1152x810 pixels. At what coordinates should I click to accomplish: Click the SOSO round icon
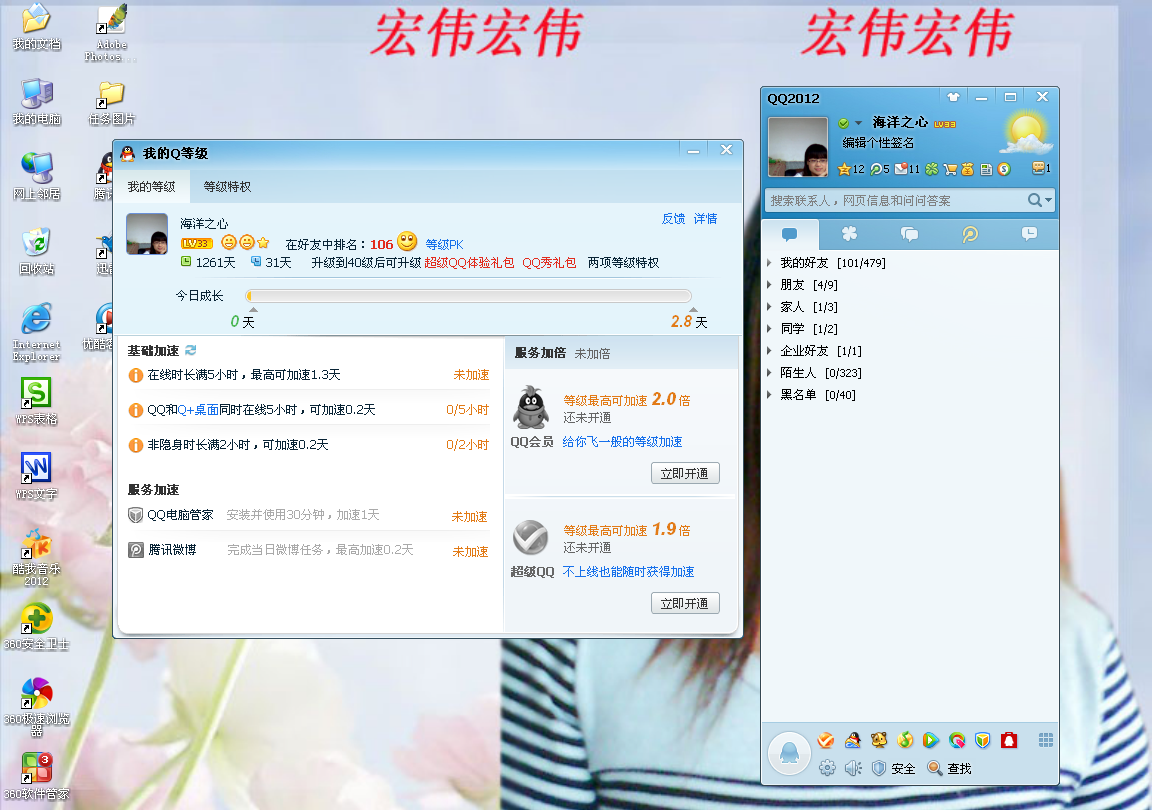point(1004,169)
